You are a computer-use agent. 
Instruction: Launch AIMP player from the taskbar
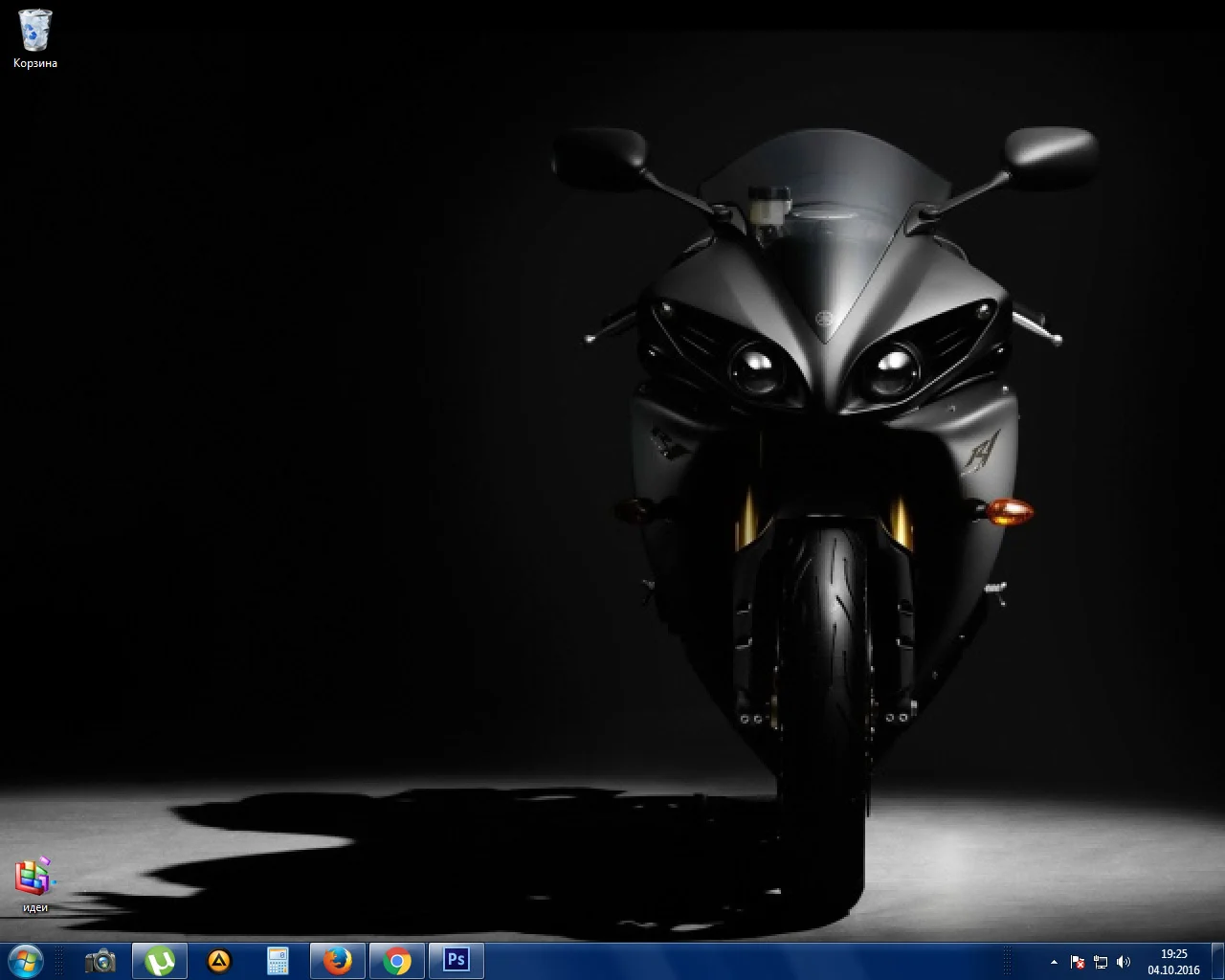(219, 961)
